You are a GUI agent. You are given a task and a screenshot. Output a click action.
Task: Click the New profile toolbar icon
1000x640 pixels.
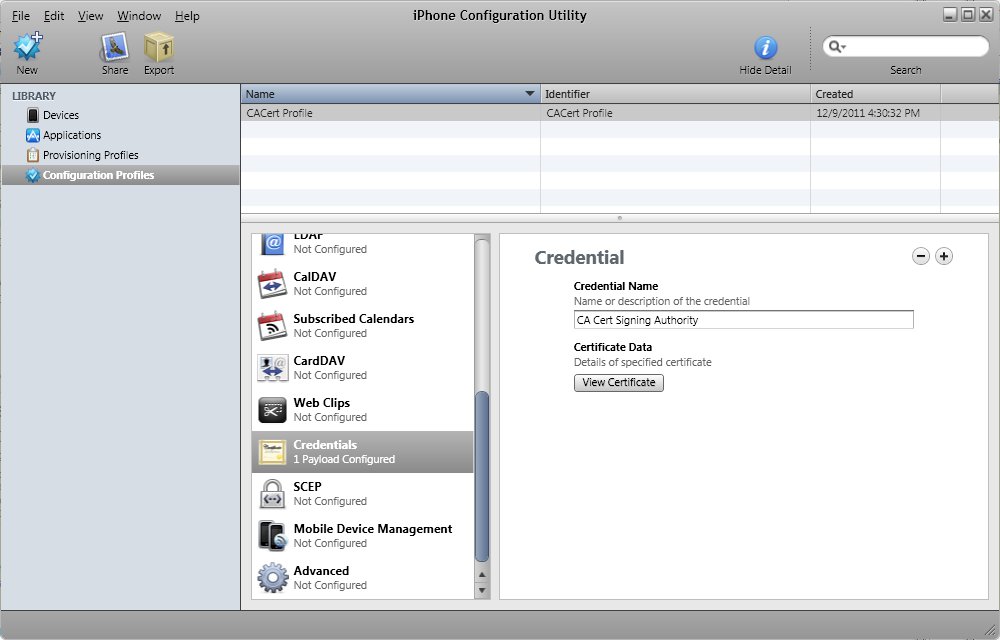[27, 47]
